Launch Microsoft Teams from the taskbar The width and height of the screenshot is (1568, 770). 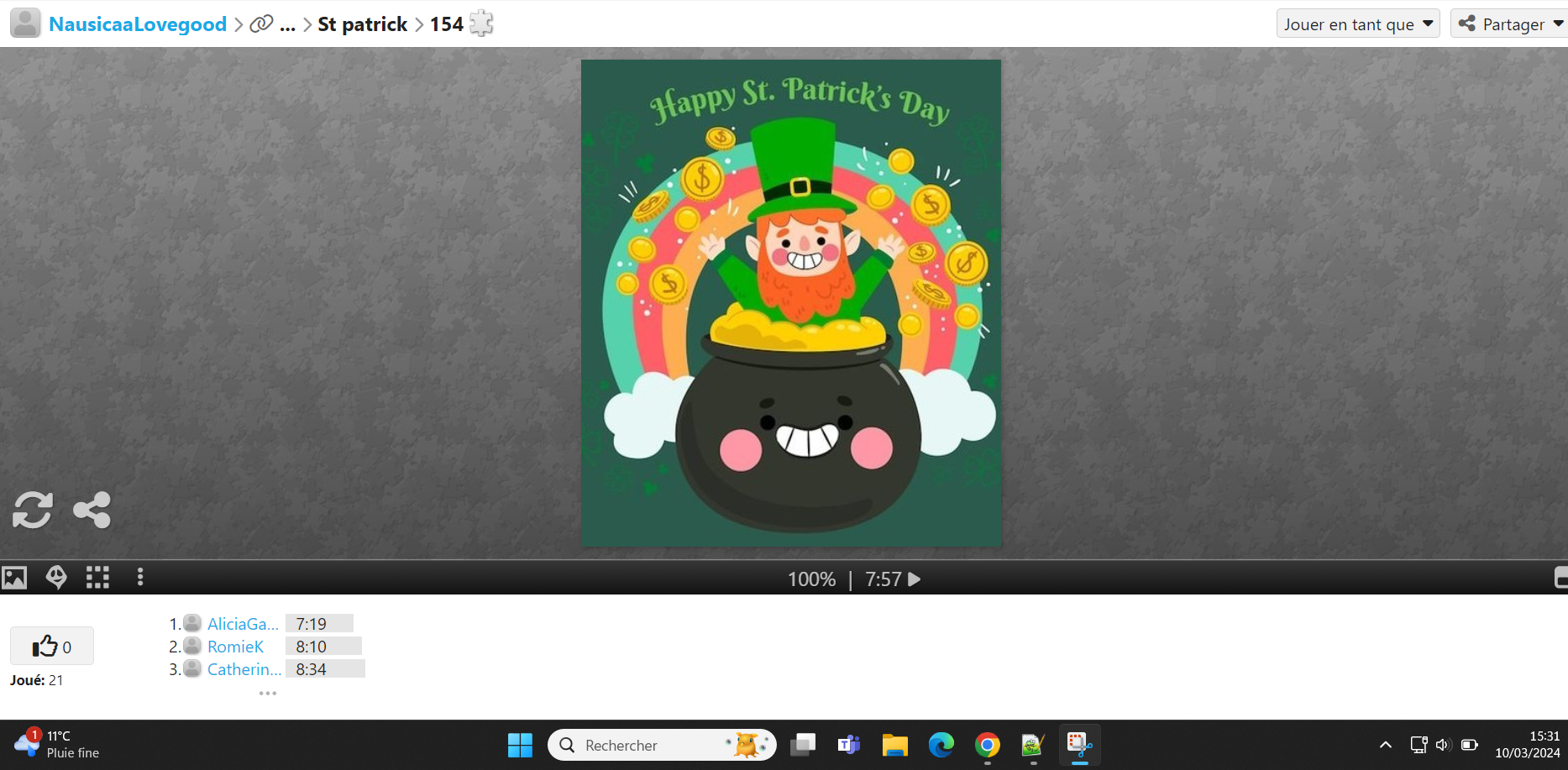pos(849,745)
